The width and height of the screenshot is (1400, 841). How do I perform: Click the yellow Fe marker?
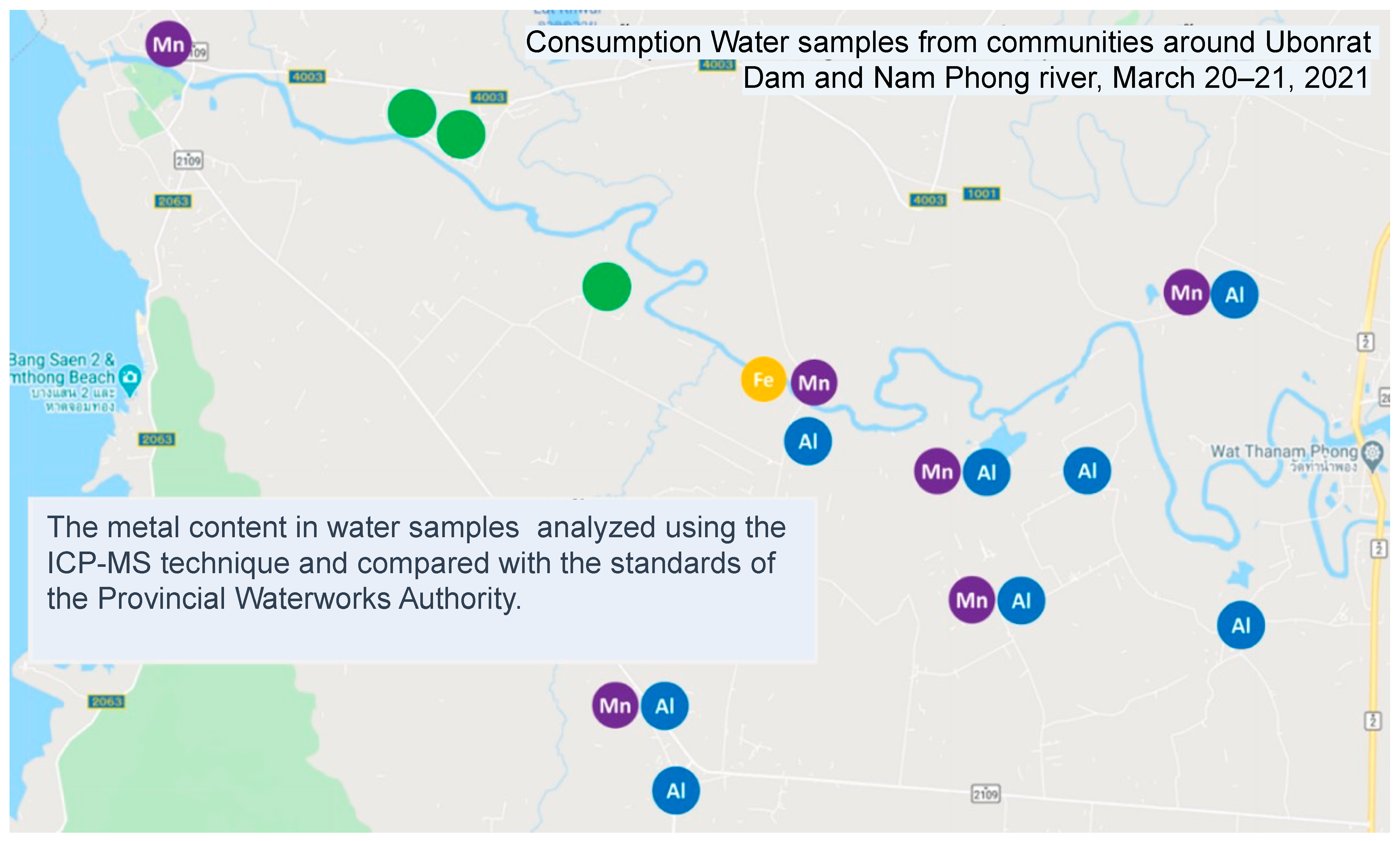[763, 379]
